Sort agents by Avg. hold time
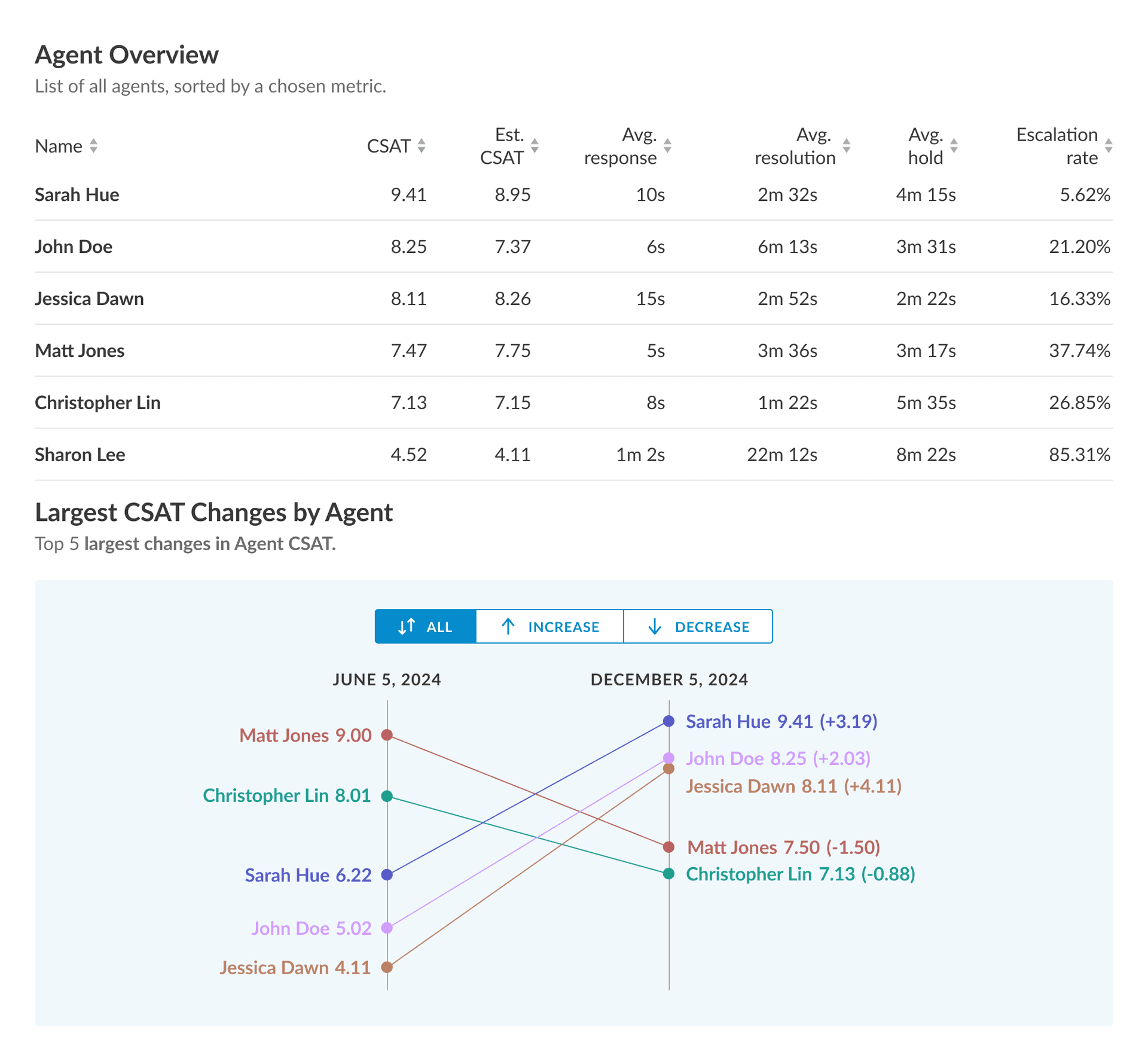1148x1055 pixels. point(955,145)
